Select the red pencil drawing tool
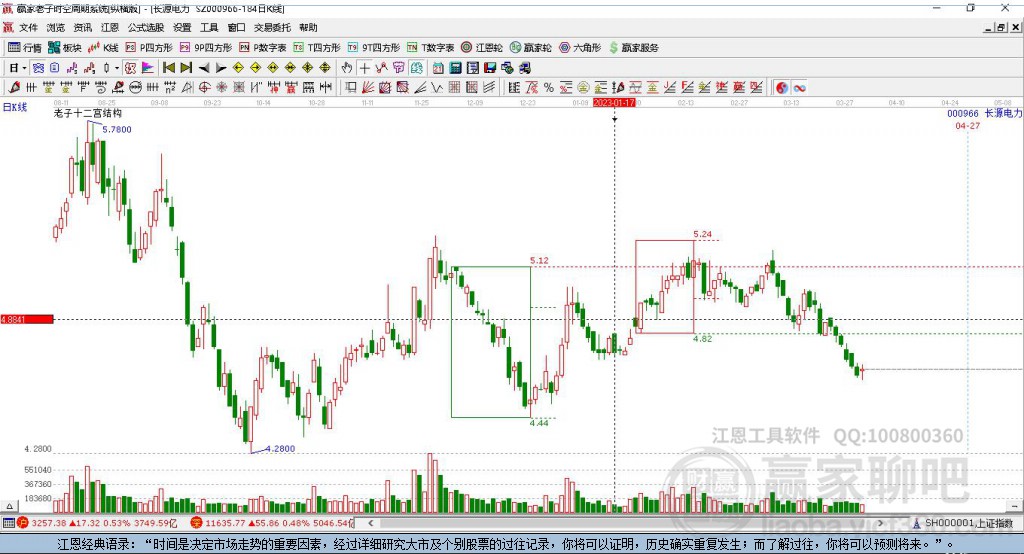This screenshot has height=554, width=1024. tap(14, 88)
